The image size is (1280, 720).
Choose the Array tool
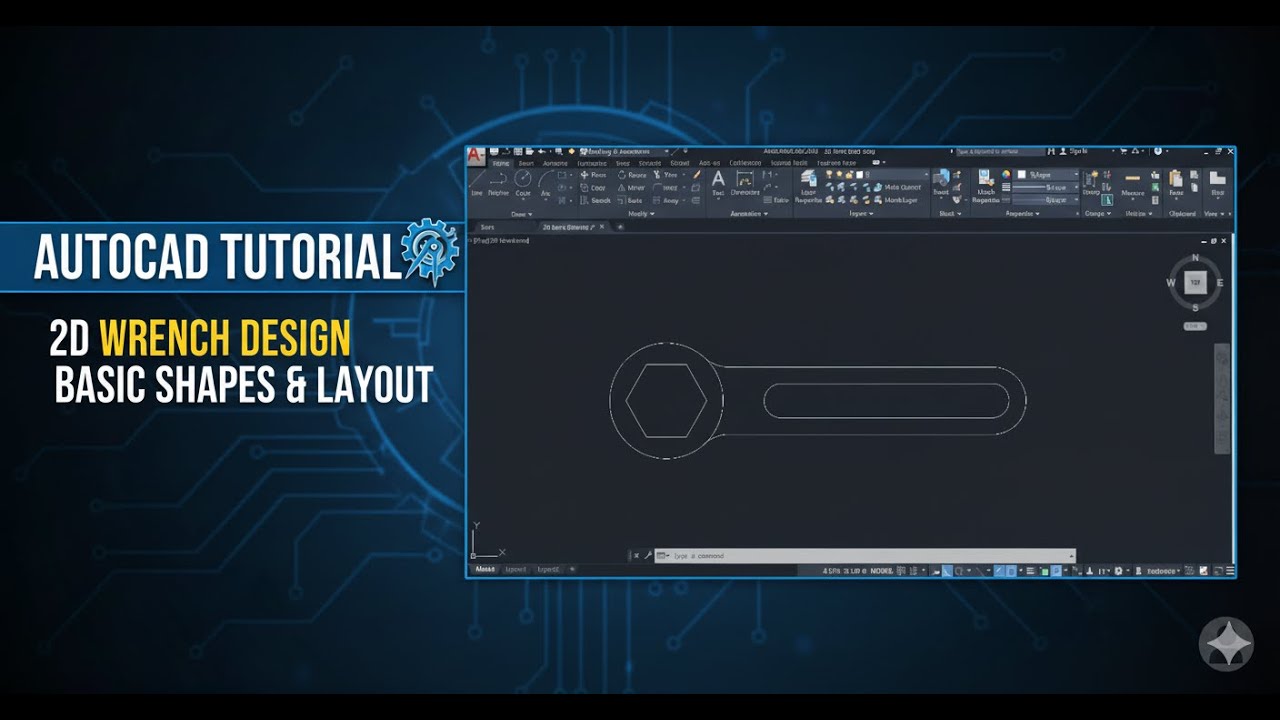click(666, 200)
